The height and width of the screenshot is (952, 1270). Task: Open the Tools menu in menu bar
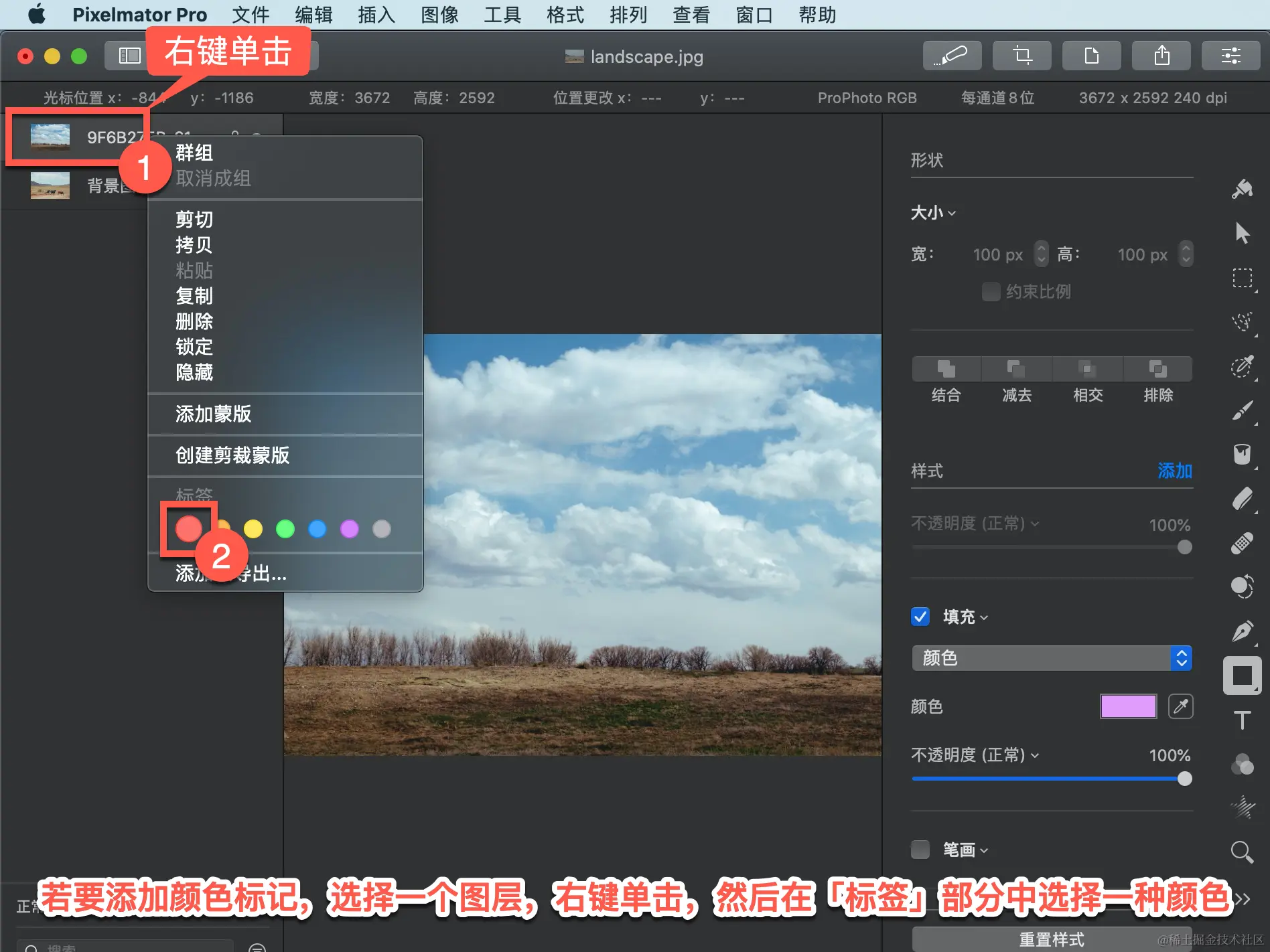pos(502,15)
